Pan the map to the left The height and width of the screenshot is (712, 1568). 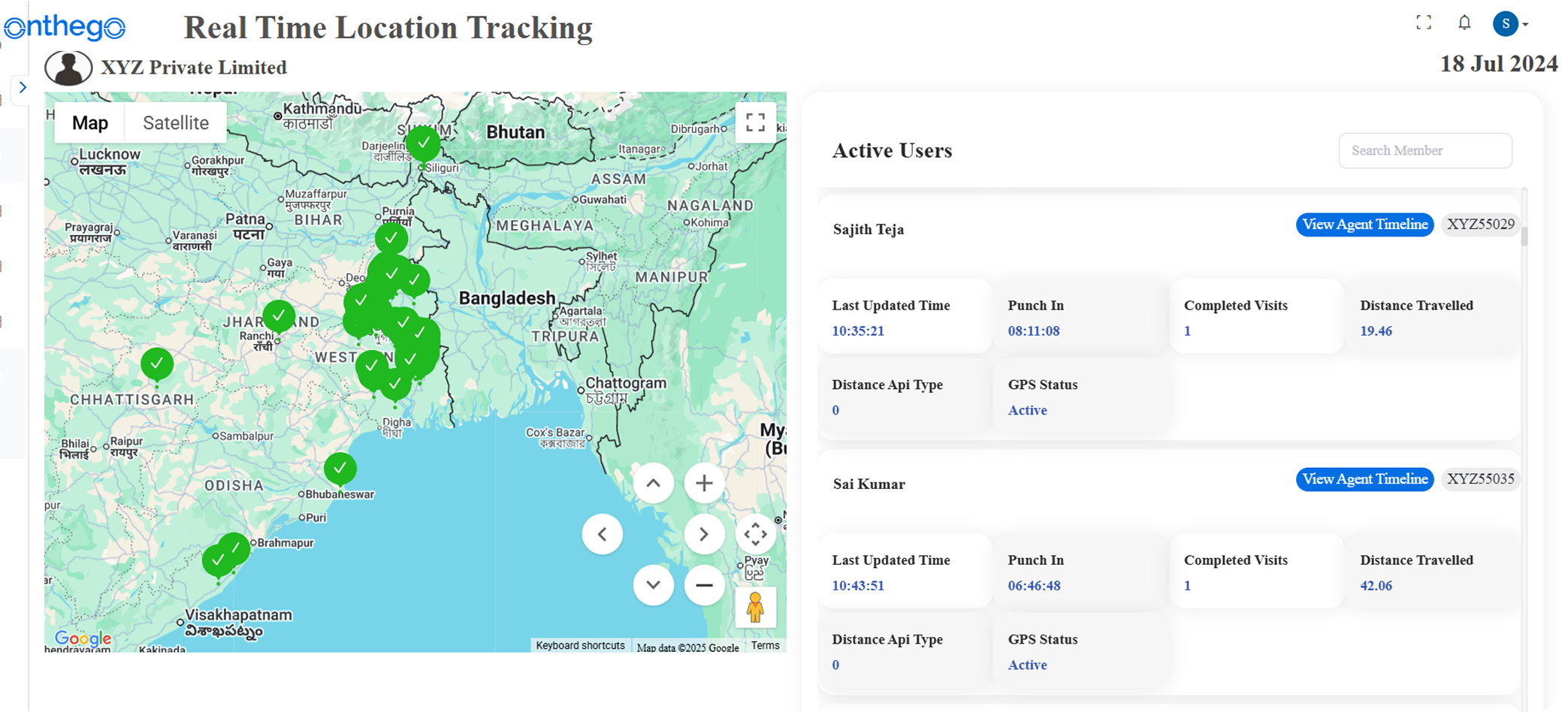pyautogui.click(x=602, y=534)
